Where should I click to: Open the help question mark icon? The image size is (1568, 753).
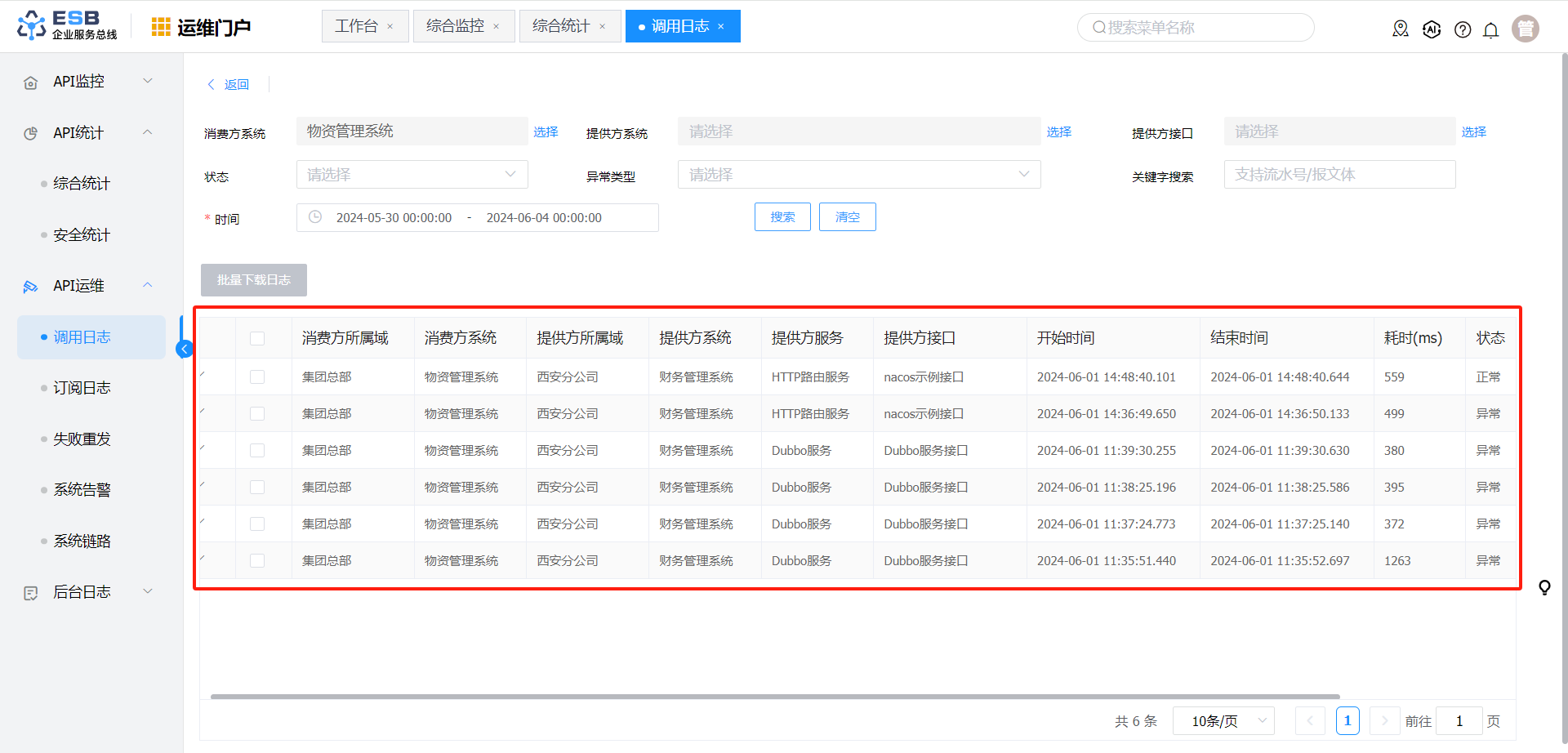click(1463, 30)
